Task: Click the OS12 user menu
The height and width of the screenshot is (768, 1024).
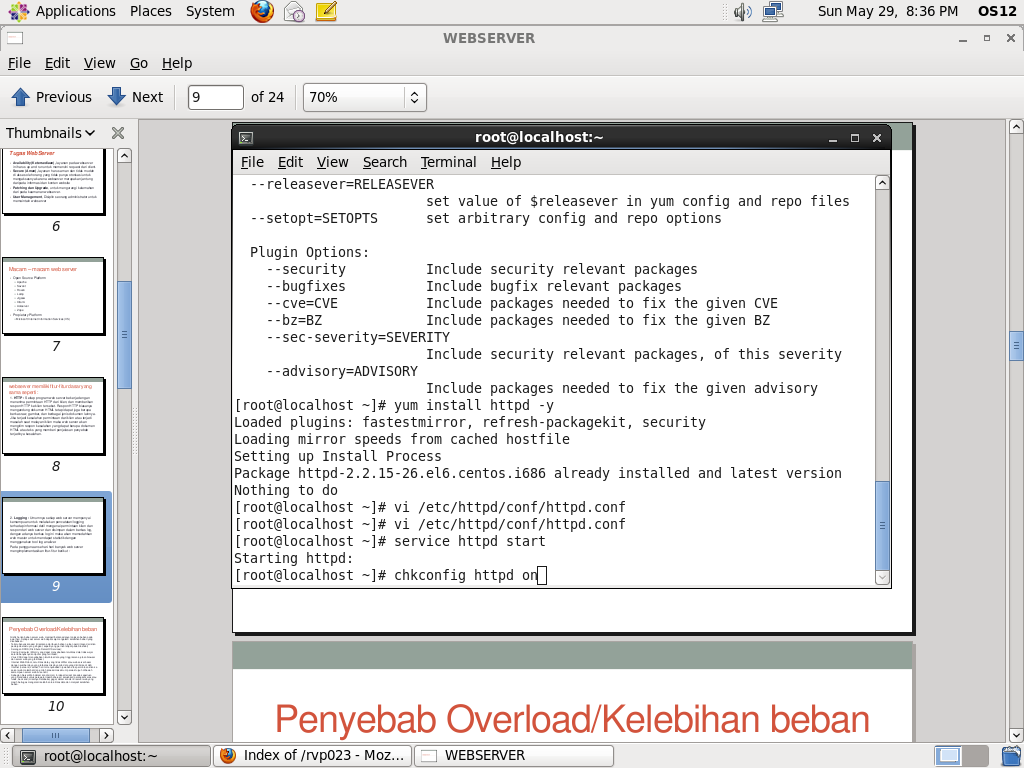Action: (x=997, y=11)
